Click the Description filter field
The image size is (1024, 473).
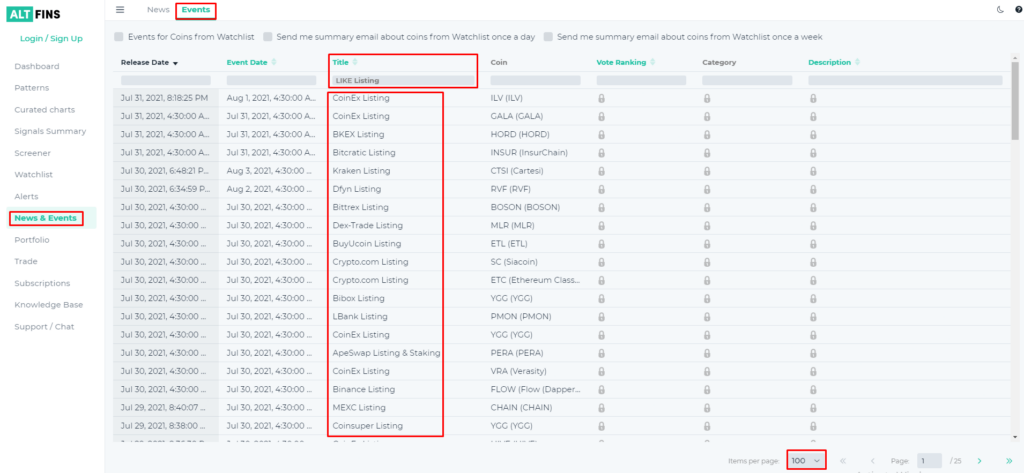[x=905, y=80]
